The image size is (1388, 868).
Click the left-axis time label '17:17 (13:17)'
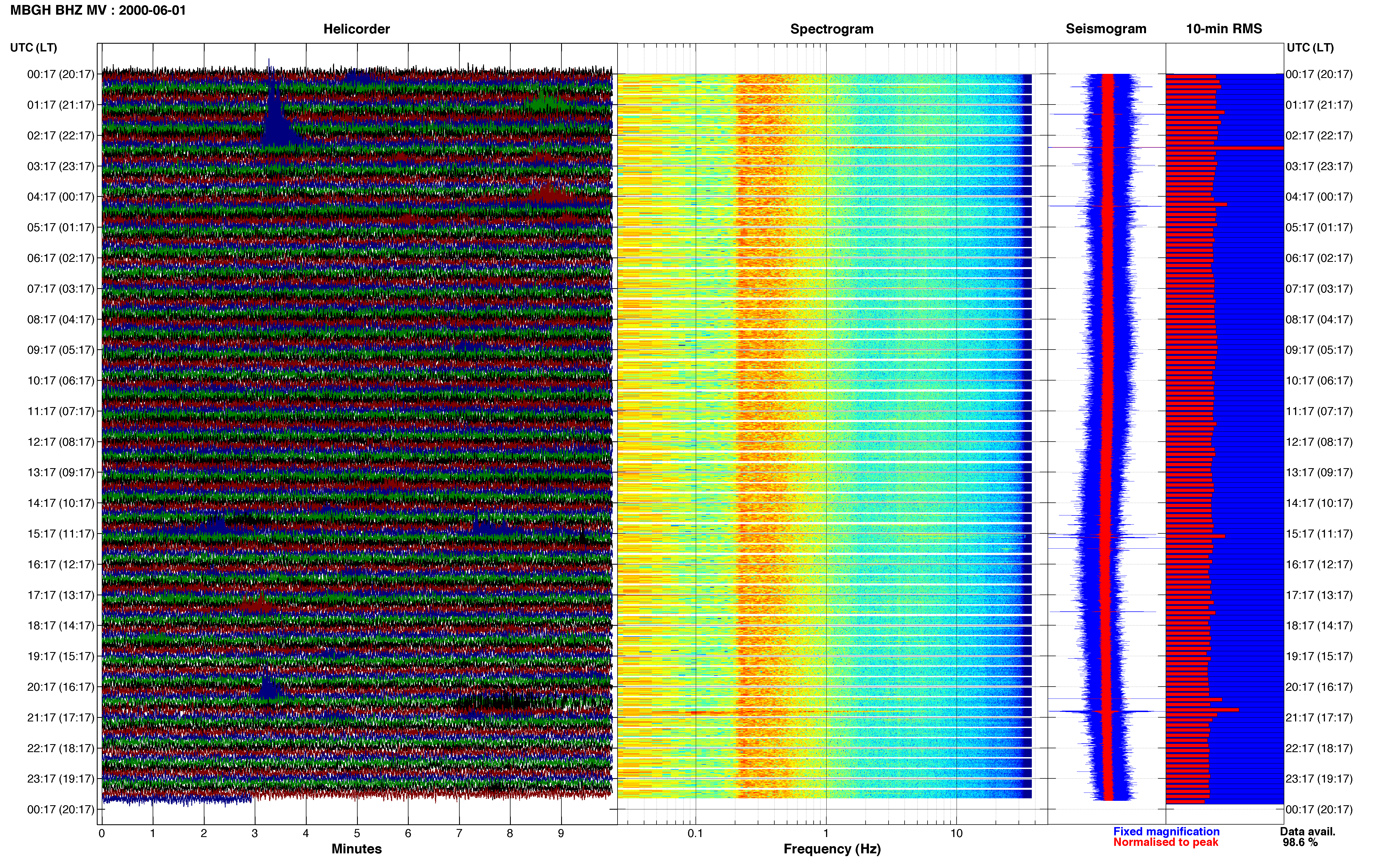point(61,595)
